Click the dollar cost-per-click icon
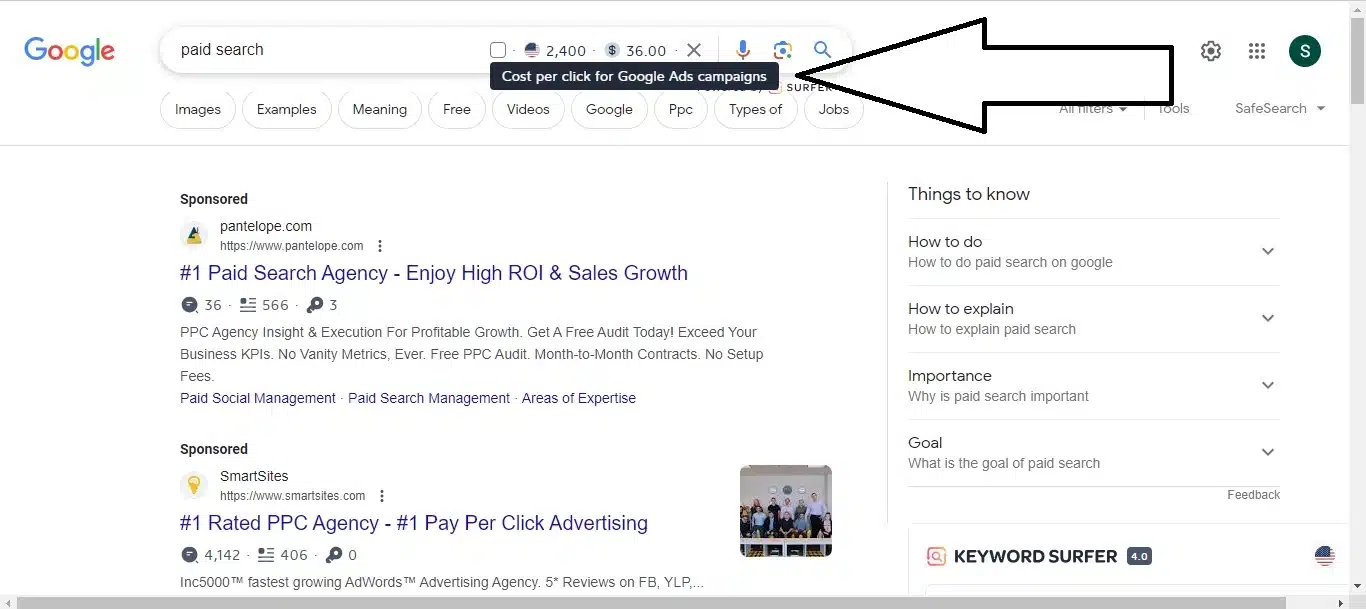This screenshot has height=609, width=1366. tap(612, 50)
